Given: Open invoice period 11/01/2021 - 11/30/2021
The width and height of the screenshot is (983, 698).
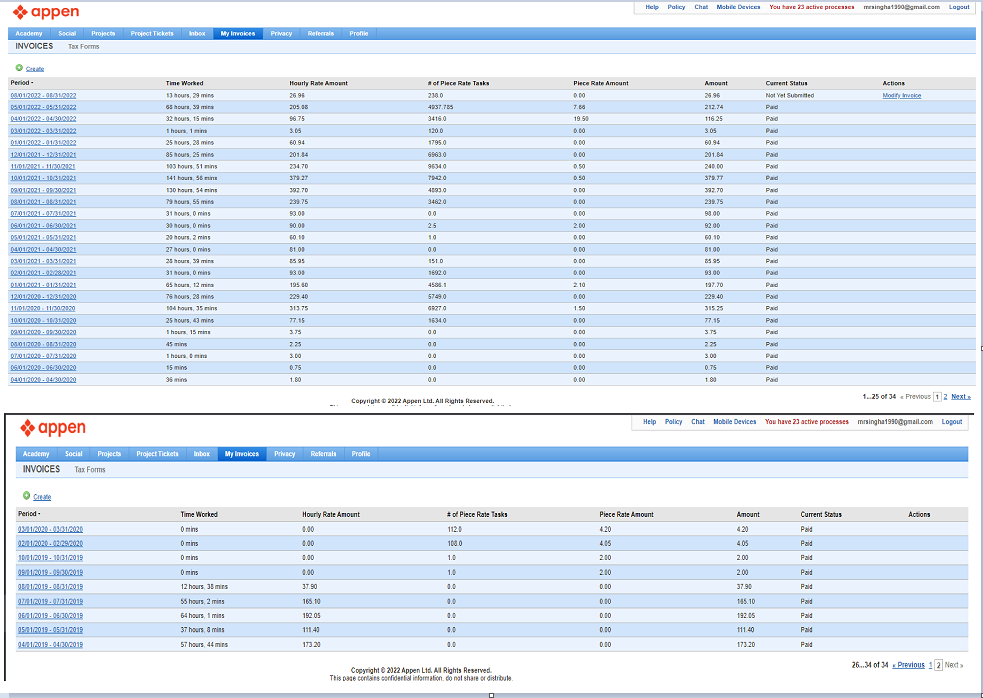Looking at the screenshot, I should point(43,166).
